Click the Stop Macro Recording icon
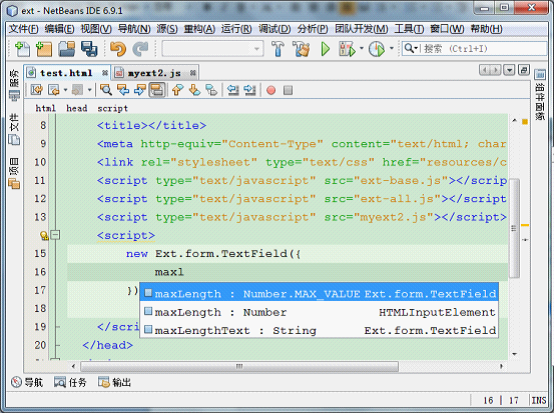 coord(288,90)
